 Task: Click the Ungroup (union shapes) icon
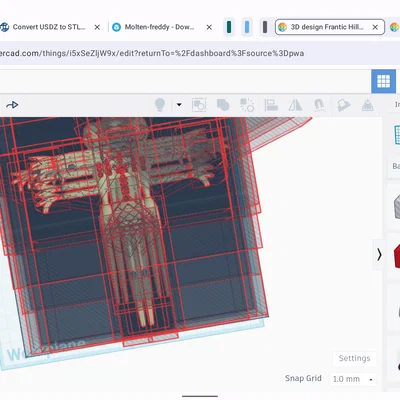click(223, 105)
